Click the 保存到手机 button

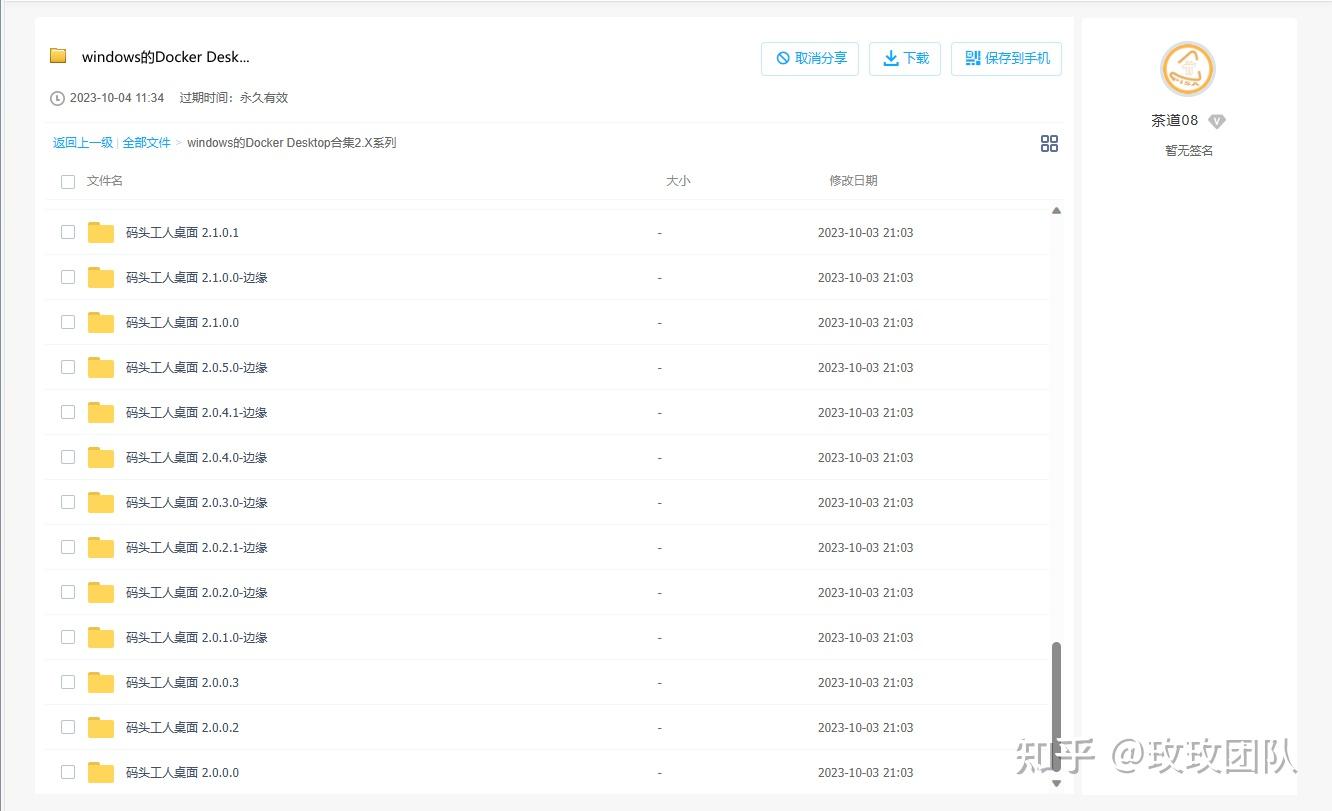[1006, 58]
